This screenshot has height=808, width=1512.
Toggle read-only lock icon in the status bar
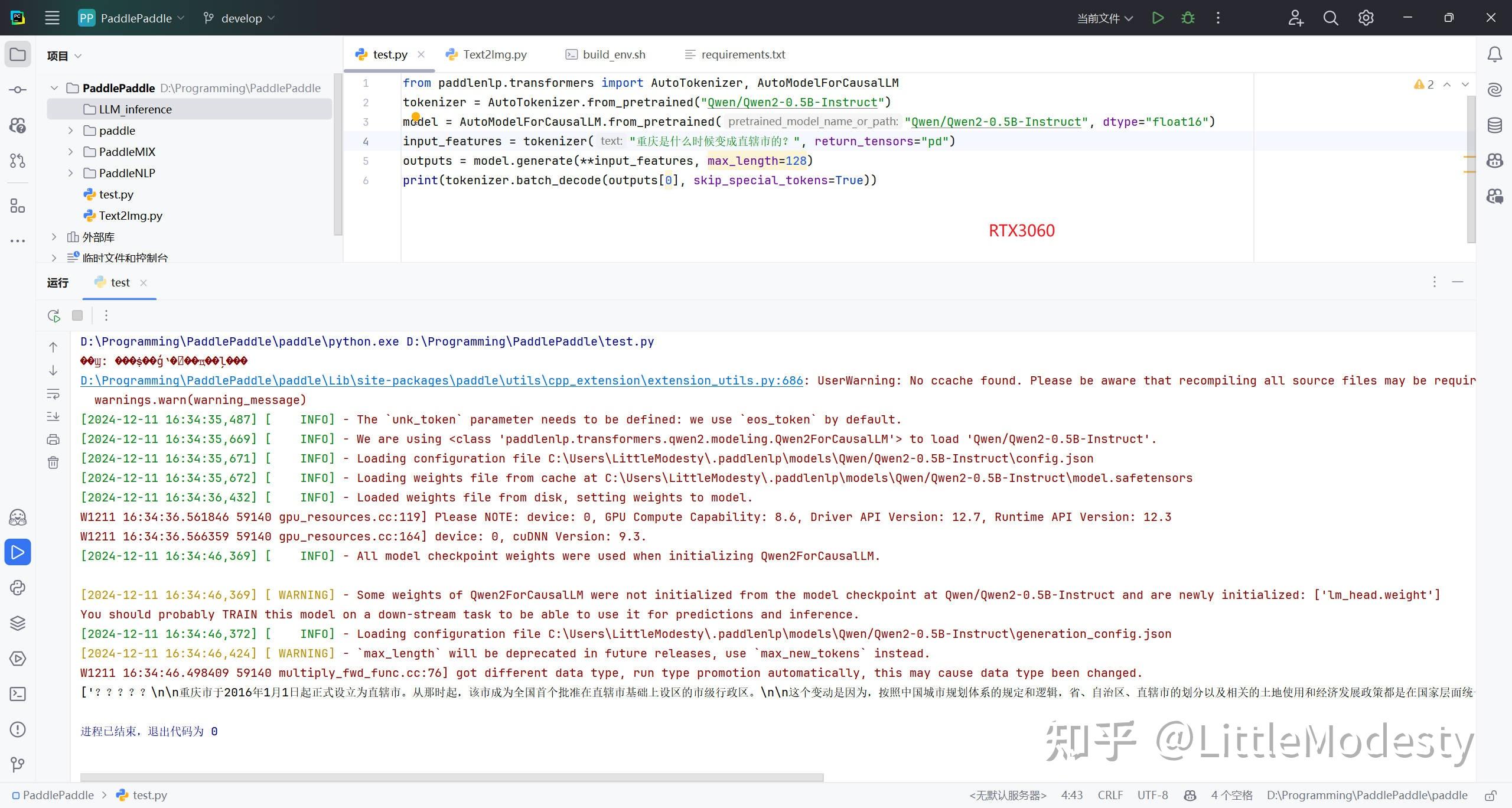(x=1491, y=795)
